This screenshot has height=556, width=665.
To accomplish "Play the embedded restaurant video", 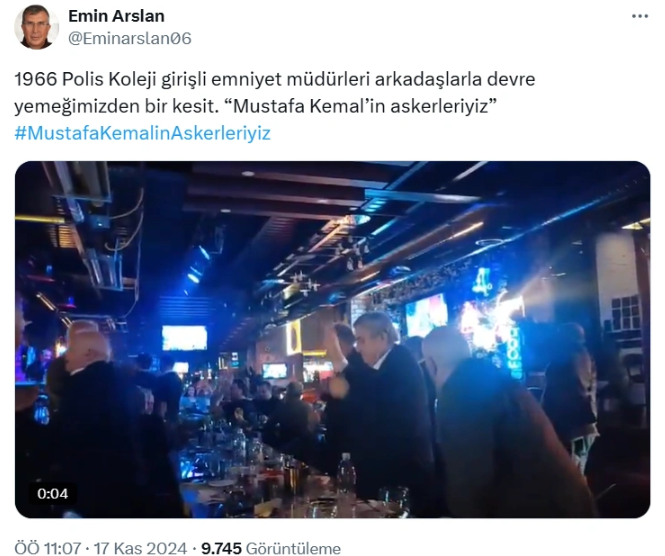I will (x=332, y=339).
